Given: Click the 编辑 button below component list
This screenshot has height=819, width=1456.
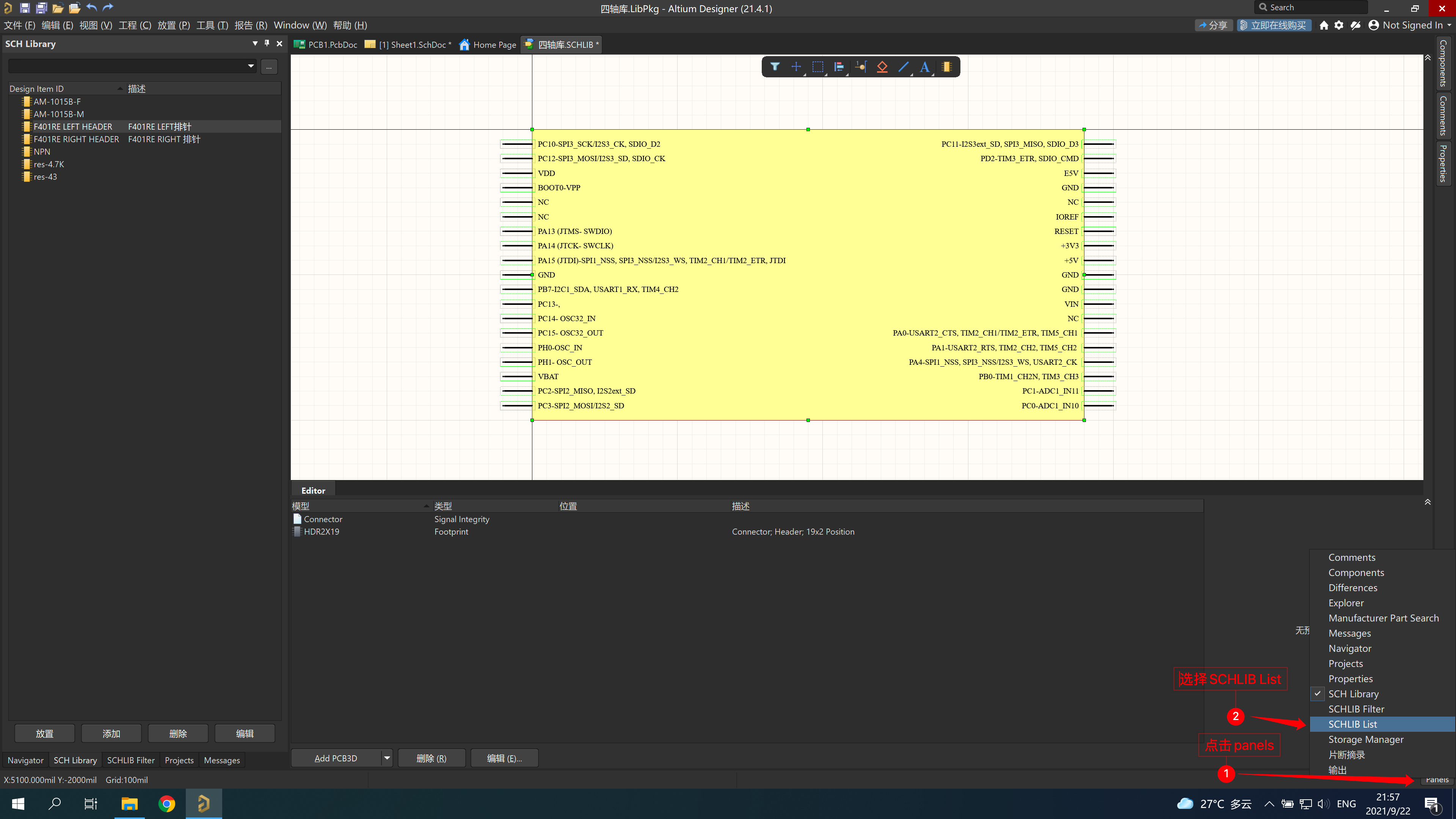Looking at the screenshot, I should pos(245,734).
